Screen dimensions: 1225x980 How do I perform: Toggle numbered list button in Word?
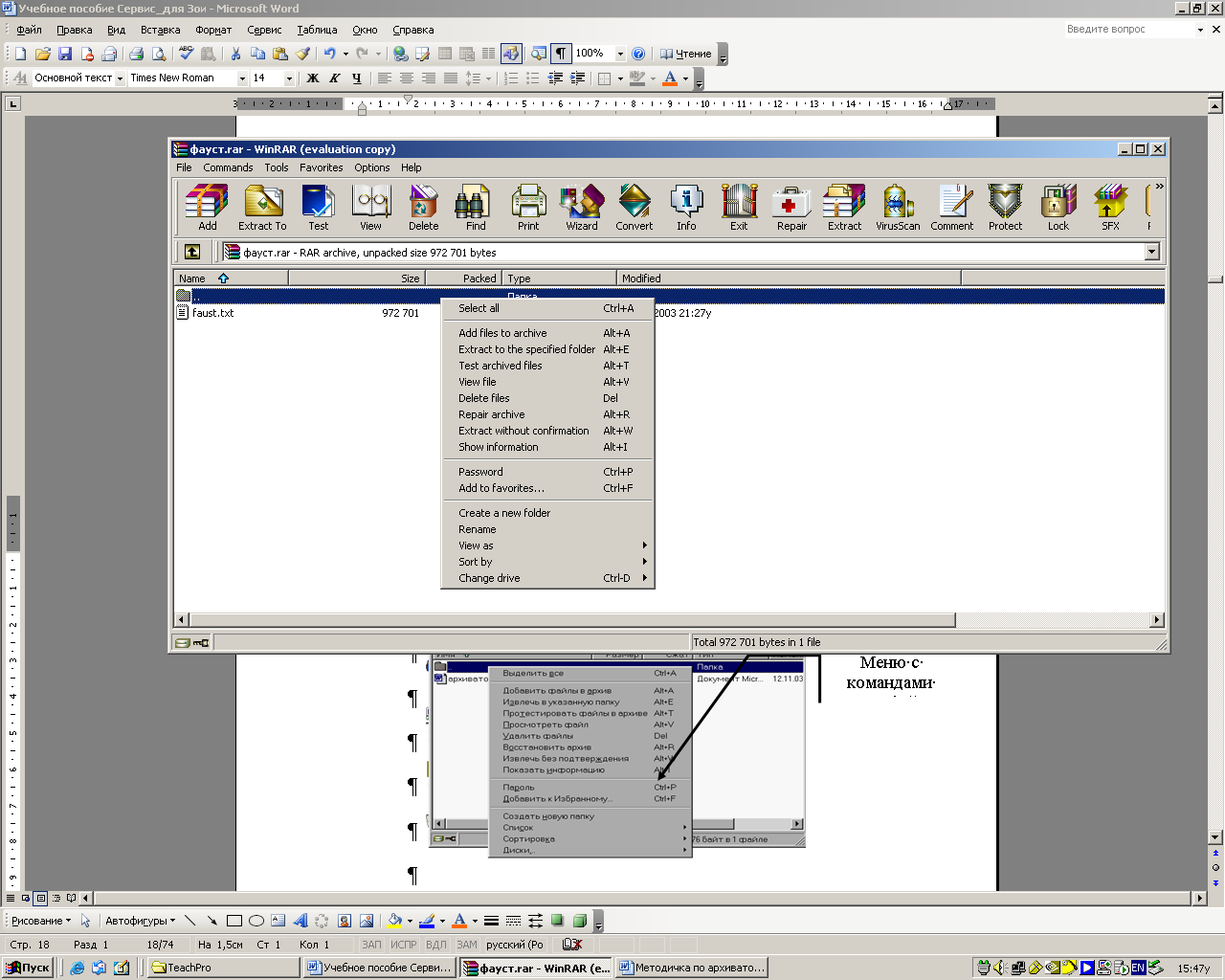click(511, 78)
